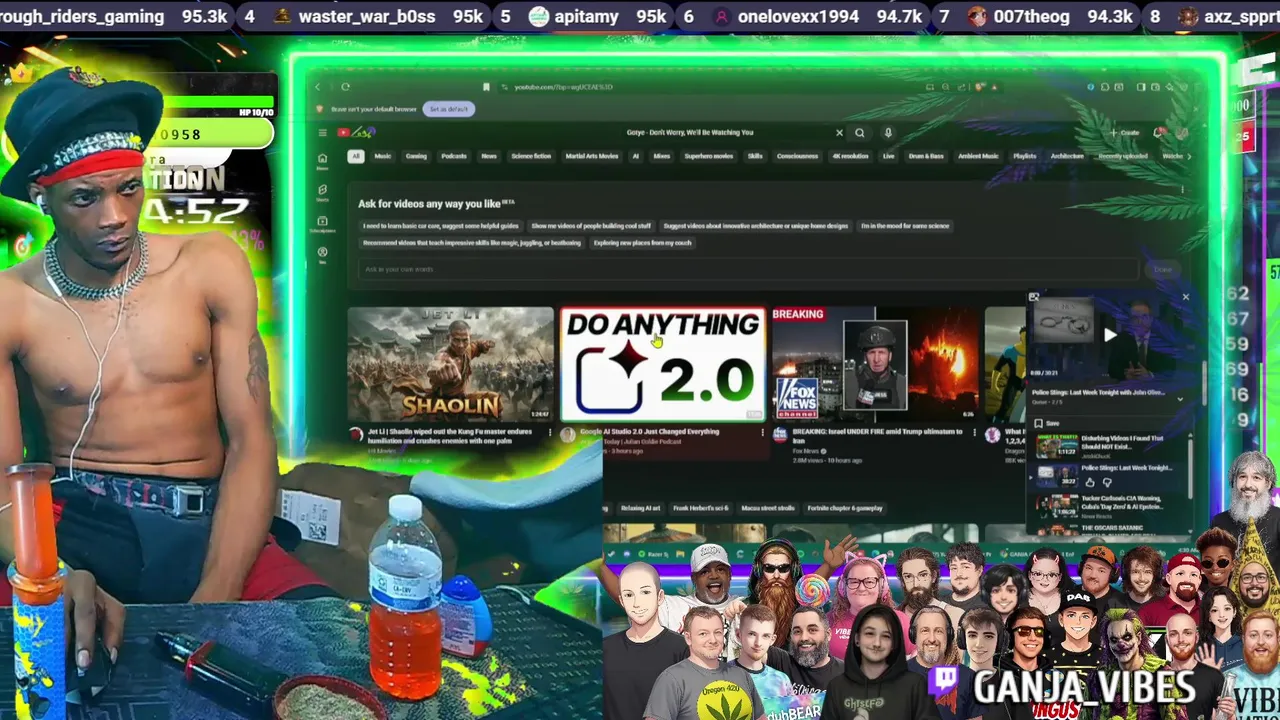
Task: Select the '4K resolution' chip
Action: click(850, 156)
